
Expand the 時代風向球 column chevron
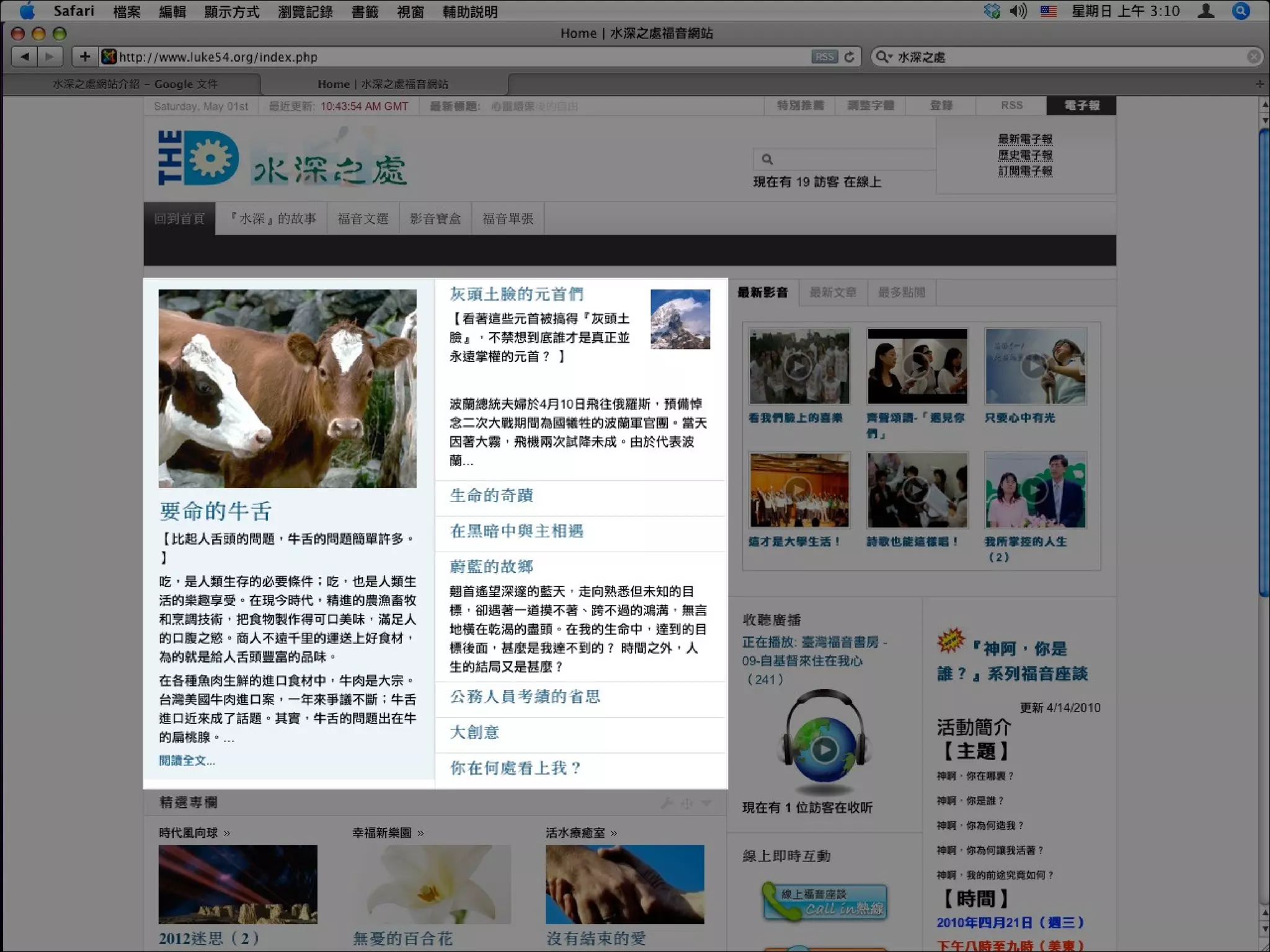[x=227, y=833]
